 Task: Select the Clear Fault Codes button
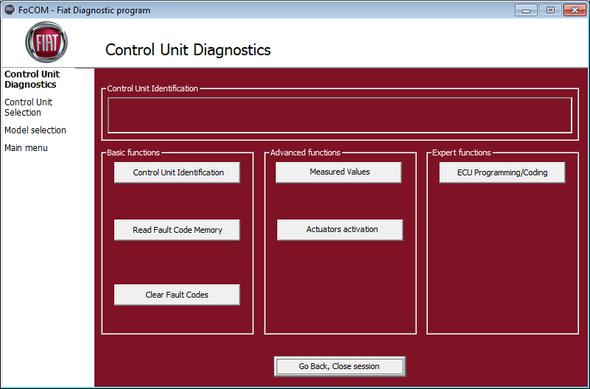pos(177,295)
